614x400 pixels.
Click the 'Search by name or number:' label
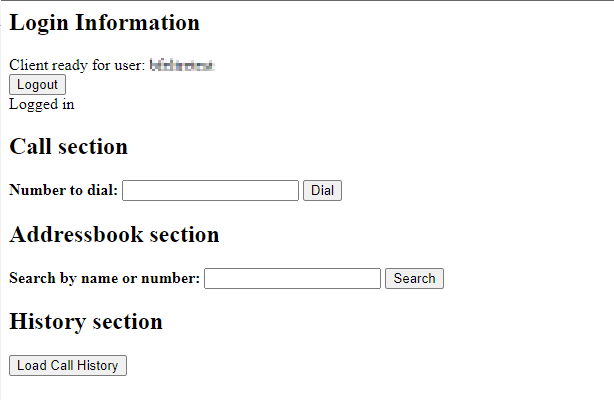(104, 279)
